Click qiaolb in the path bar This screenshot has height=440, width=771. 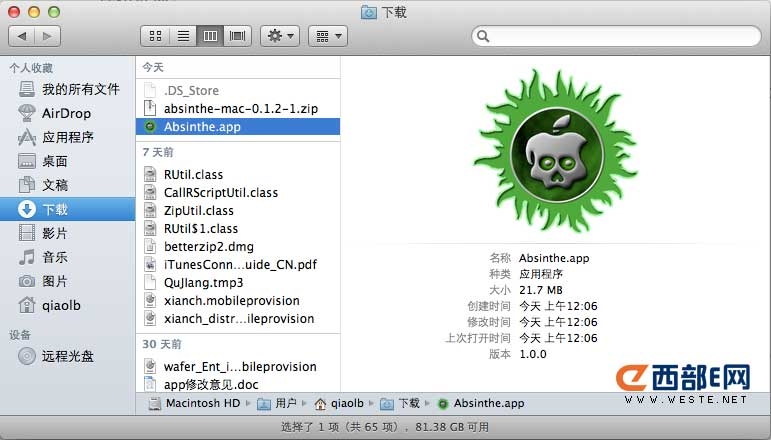click(339, 404)
